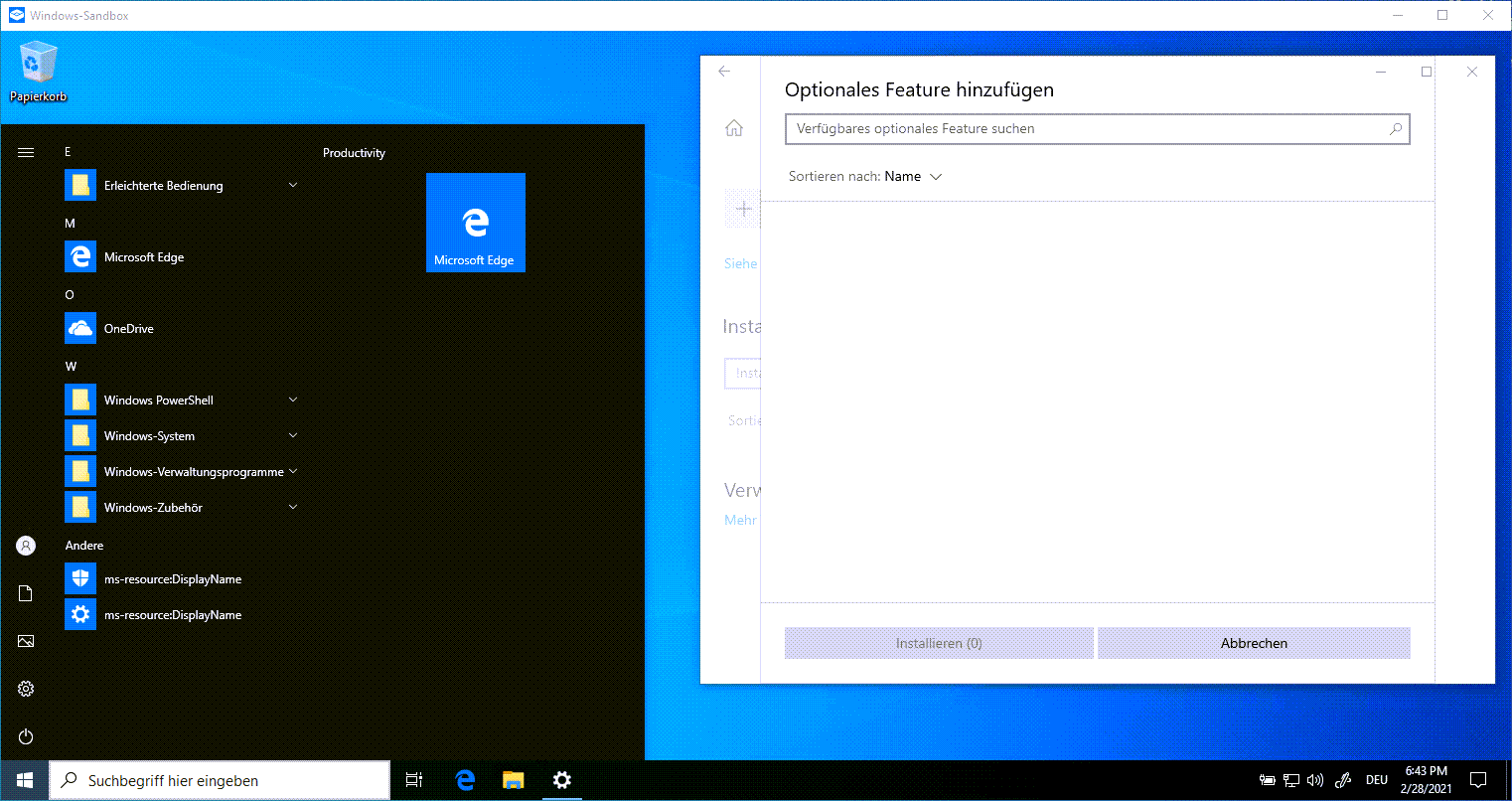Open Microsoft Edge from the taskbar
This screenshot has width=1512, height=801.
tap(465, 780)
